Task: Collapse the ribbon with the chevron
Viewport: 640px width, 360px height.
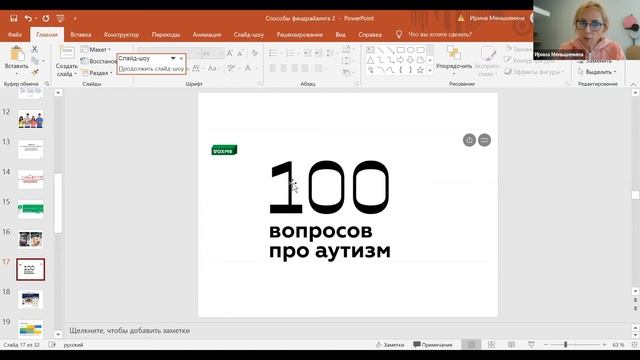Action: 633,84
